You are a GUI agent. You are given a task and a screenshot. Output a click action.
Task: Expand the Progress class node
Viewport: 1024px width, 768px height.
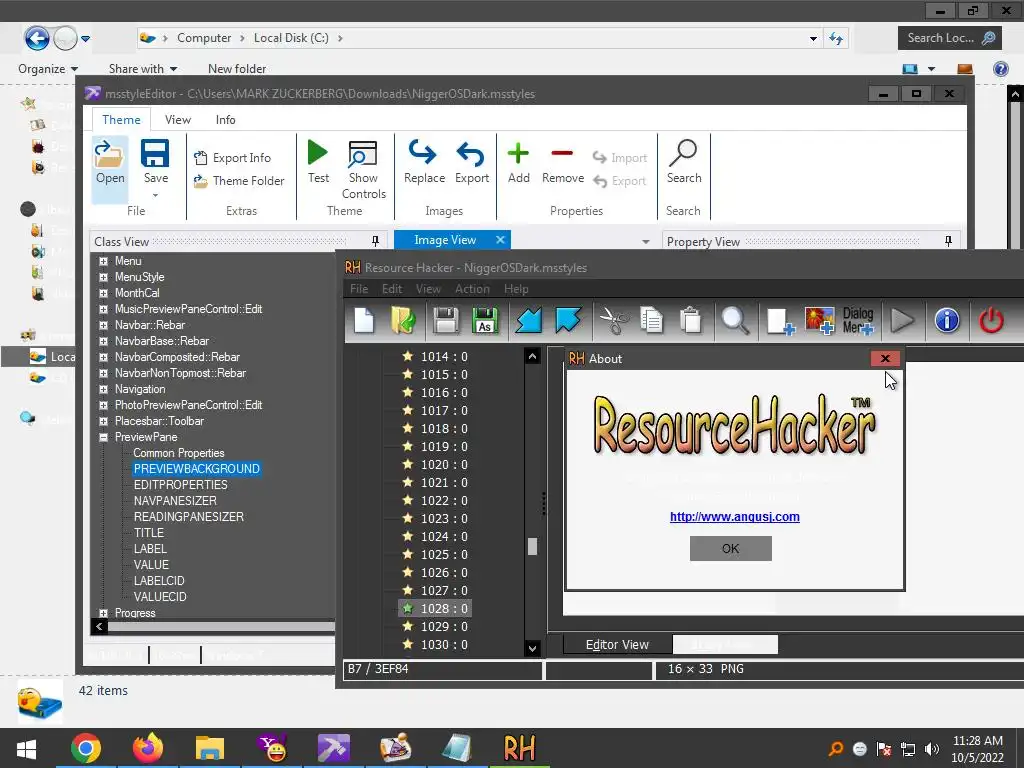[103, 613]
